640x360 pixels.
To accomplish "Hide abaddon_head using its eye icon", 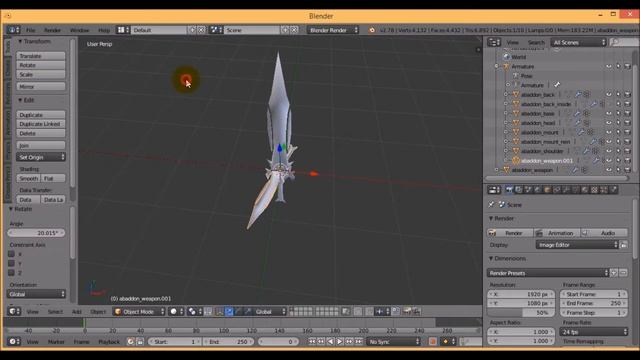I will point(609,123).
